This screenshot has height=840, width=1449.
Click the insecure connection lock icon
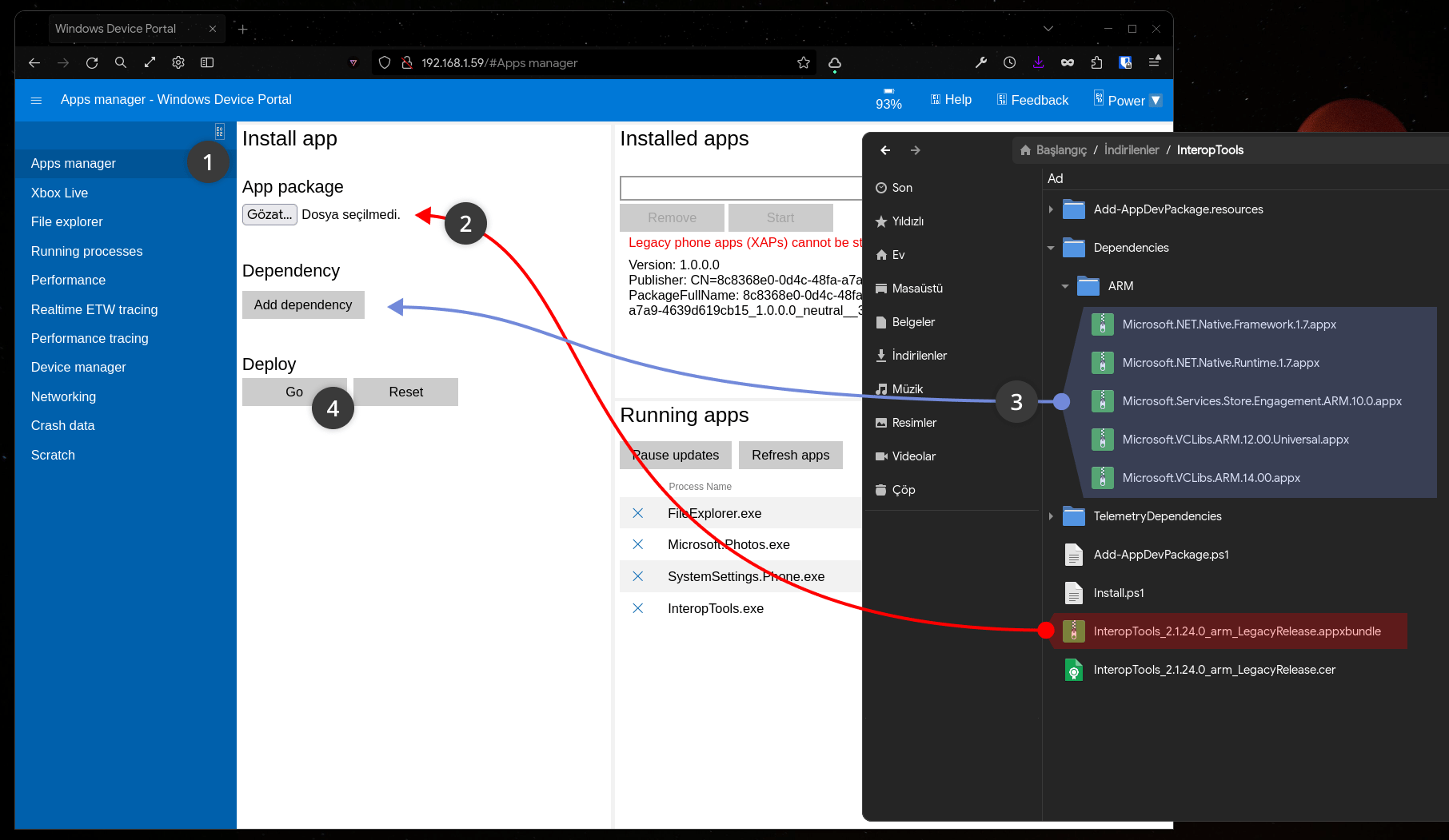pyautogui.click(x=407, y=62)
